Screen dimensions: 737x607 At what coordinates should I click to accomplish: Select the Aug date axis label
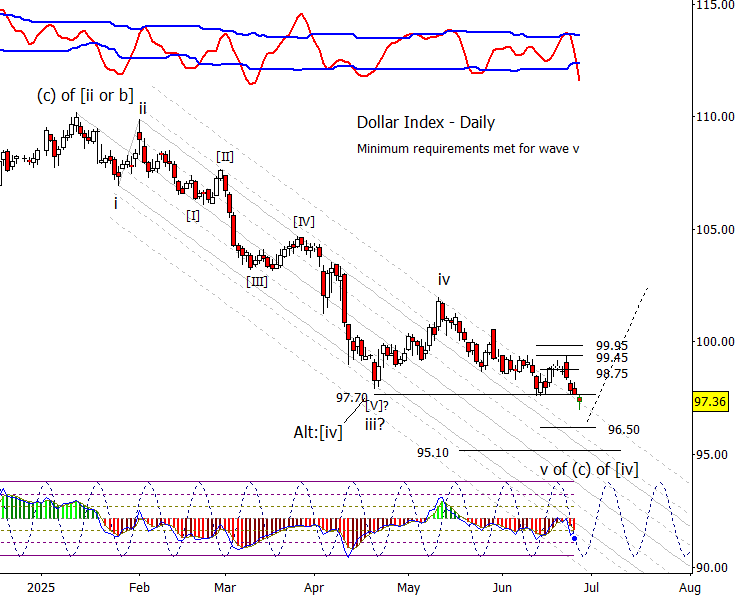690,588
